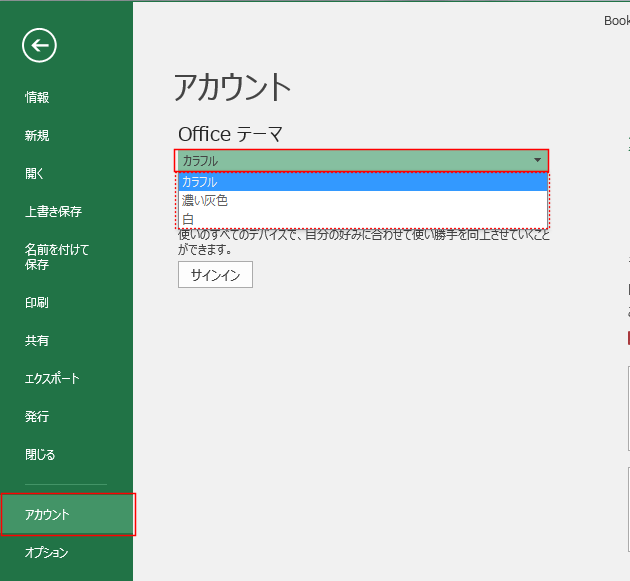This screenshot has width=630, height=581.
Task: Choose 開く from the sidebar
Action: pos(35,173)
